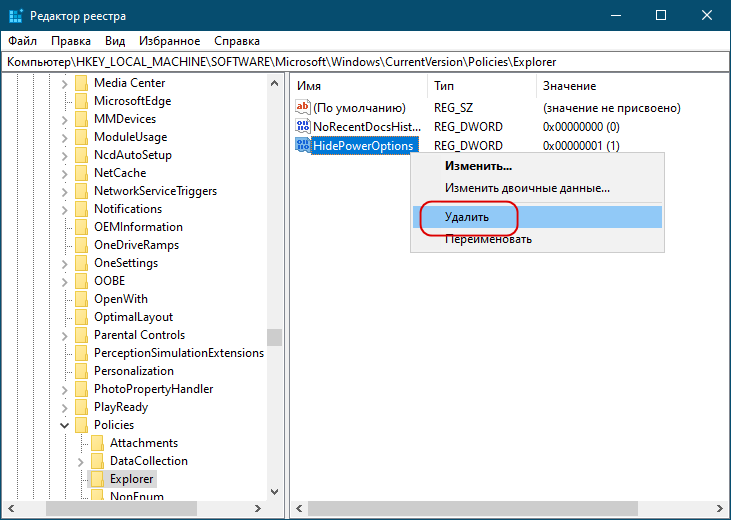Open the Справка menu
The image size is (731, 520).
coord(237,41)
